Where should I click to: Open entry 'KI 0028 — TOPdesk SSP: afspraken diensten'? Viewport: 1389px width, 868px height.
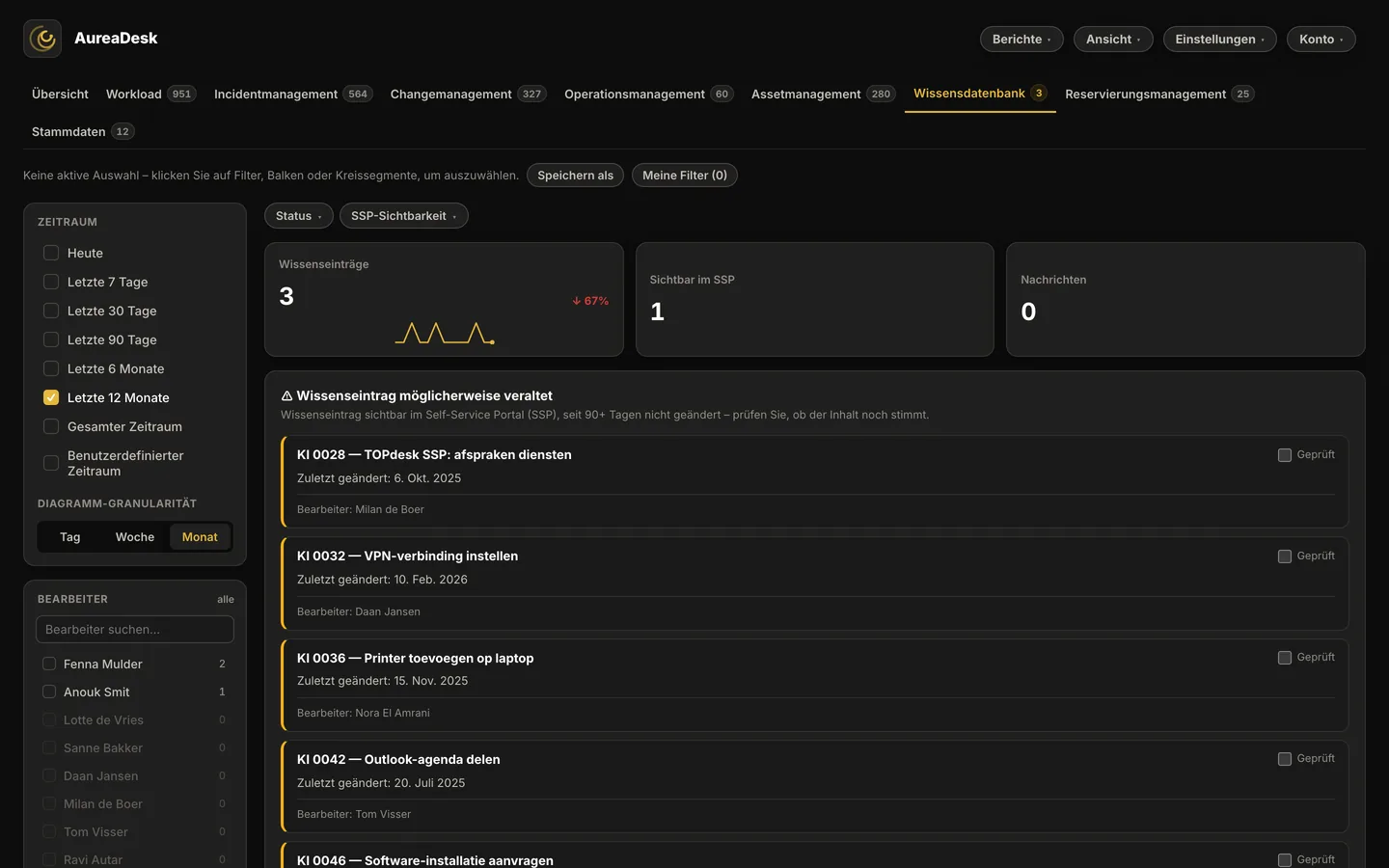[434, 455]
